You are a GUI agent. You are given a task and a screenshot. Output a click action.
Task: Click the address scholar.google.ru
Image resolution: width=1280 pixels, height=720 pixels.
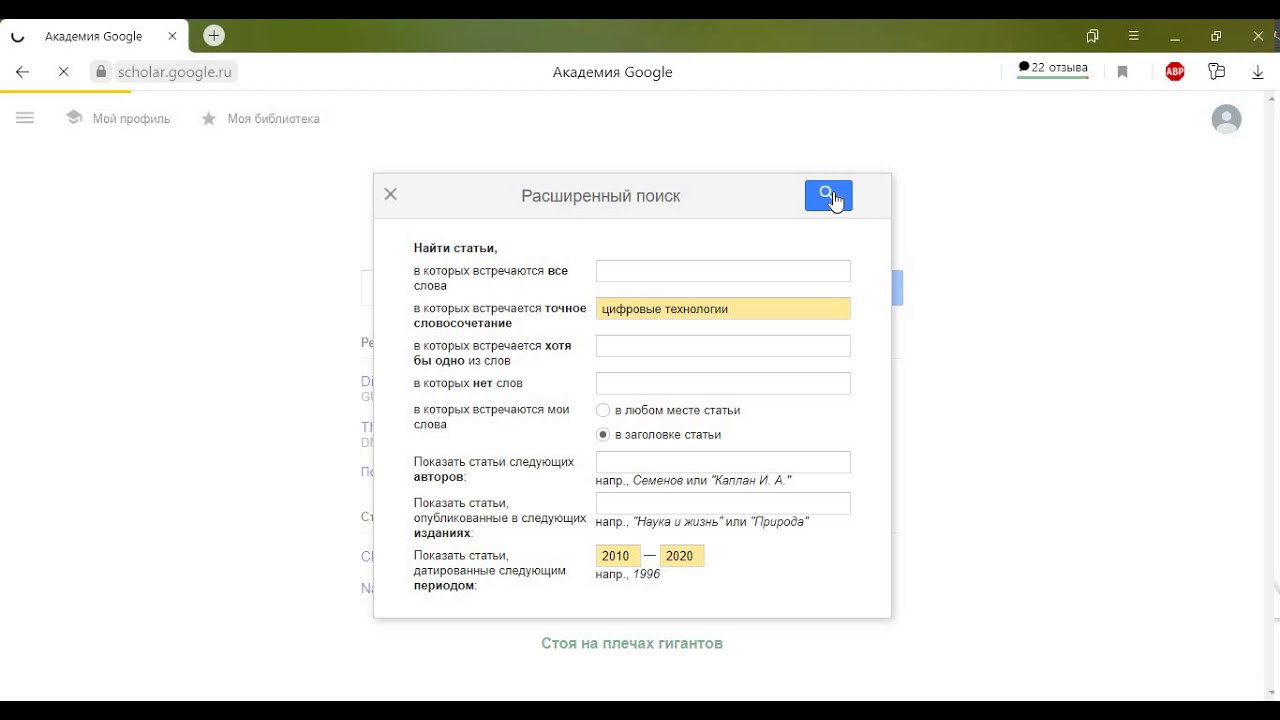pyautogui.click(x=174, y=72)
